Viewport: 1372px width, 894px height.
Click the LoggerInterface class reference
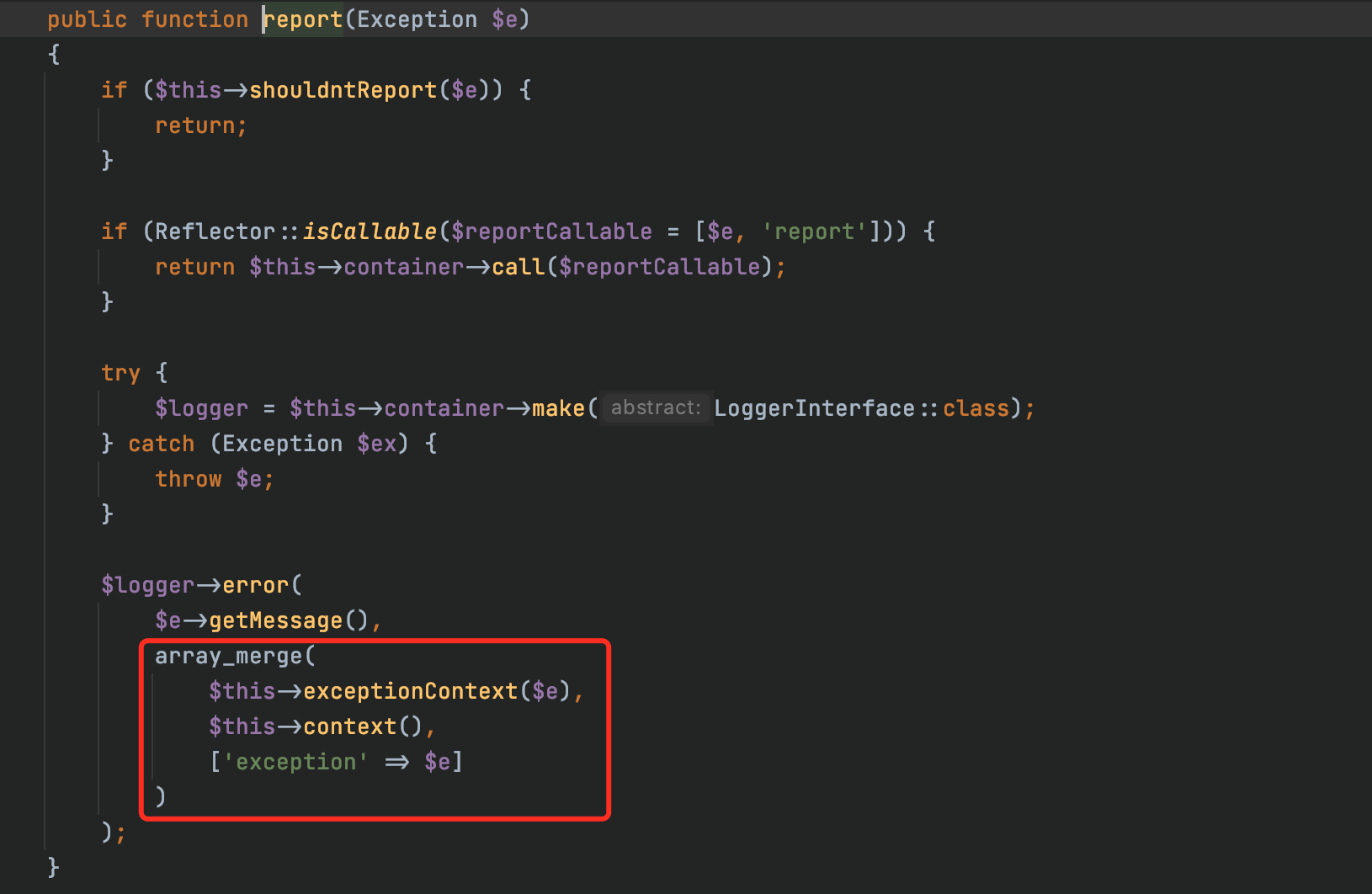814,408
